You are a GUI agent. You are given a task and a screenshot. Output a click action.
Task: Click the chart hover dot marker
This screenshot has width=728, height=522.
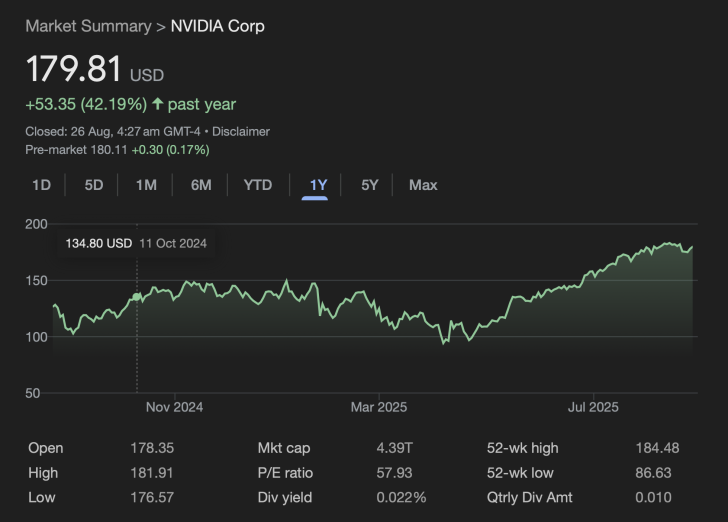(x=136, y=296)
